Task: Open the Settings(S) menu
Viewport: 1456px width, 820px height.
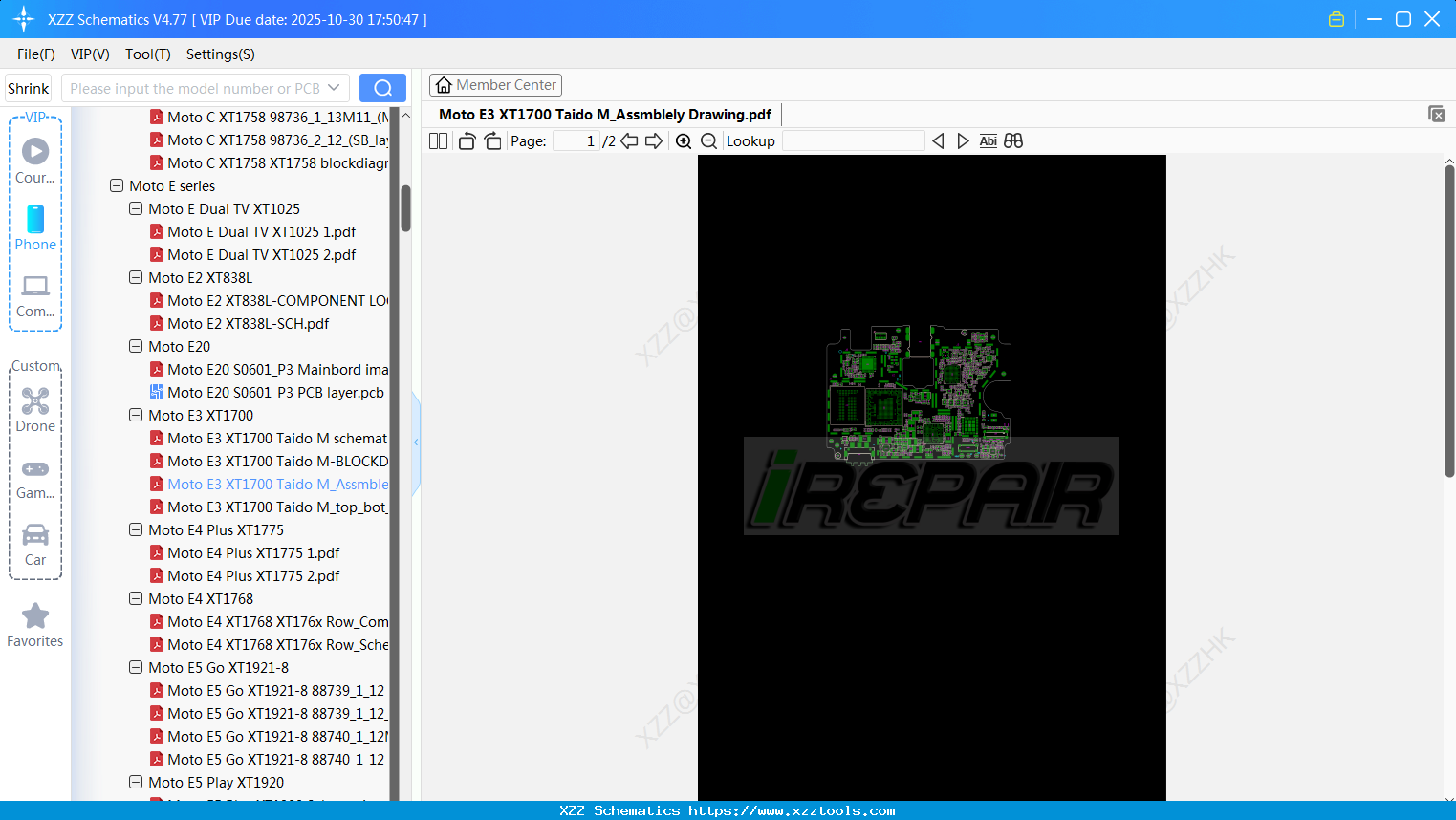Action: coord(221,54)
